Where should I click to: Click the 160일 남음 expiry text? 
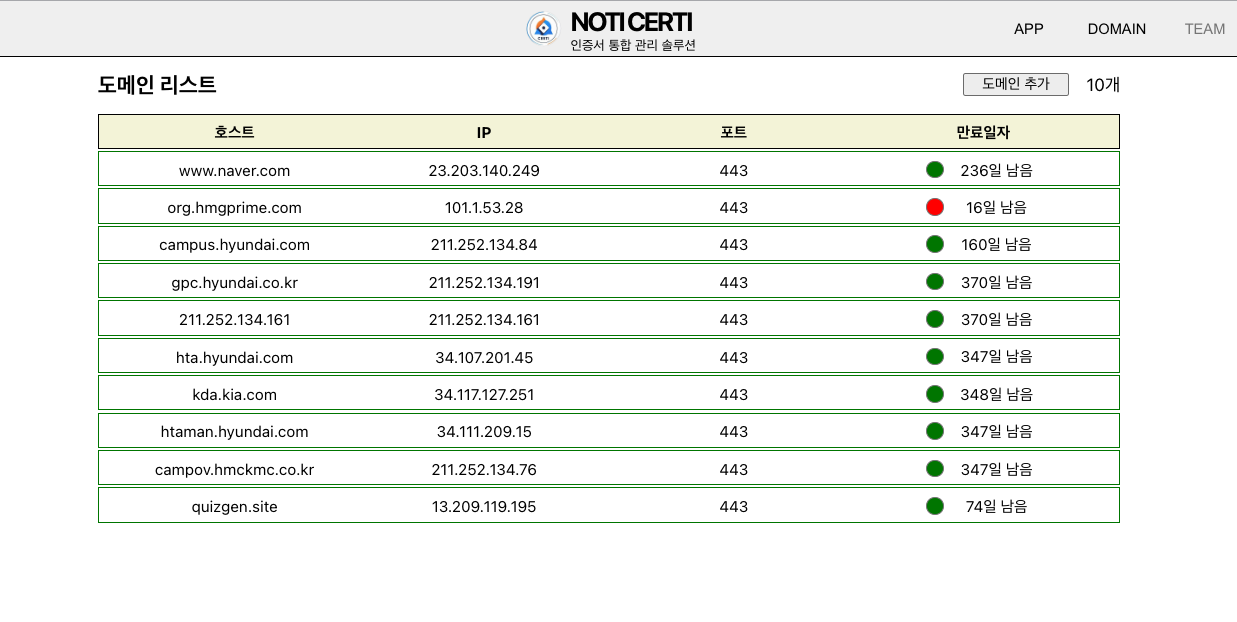coord(996,244)
